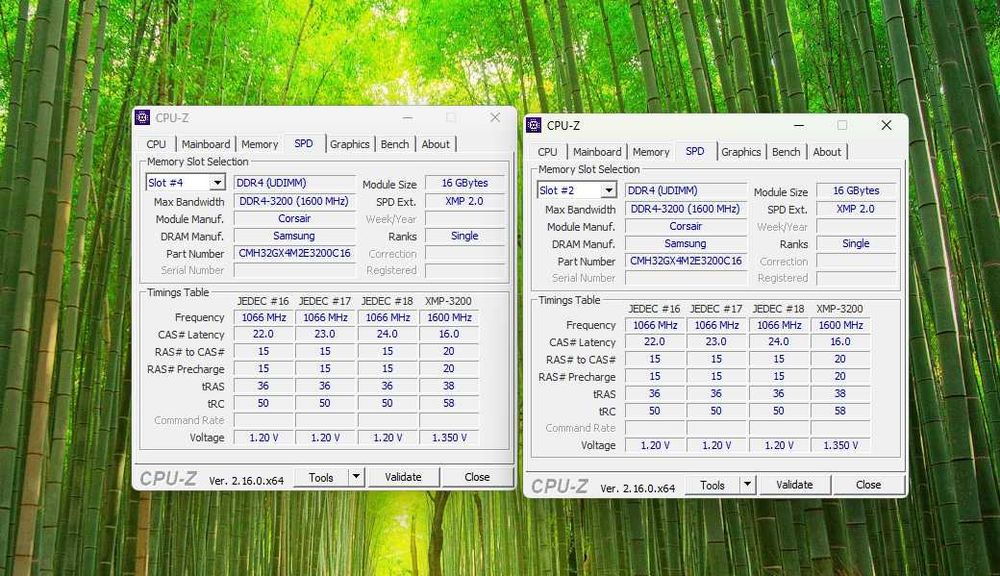Image resolution: width=1000 pixels, height=576 pixels.
Task: Click DDR4 (UDIMM) field in left window
Action: pos(295,182)
